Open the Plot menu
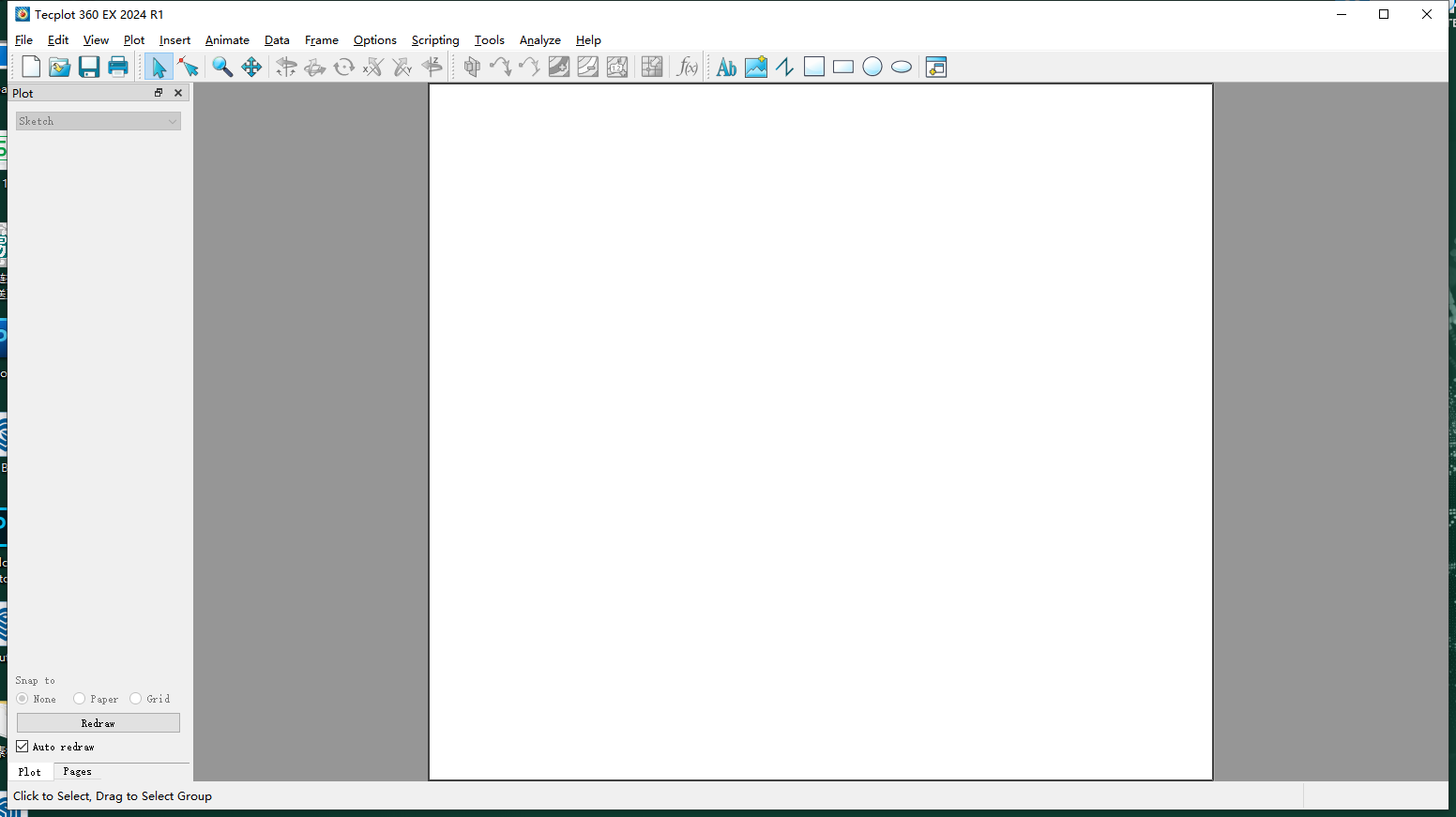 click(x=134, y=40)
